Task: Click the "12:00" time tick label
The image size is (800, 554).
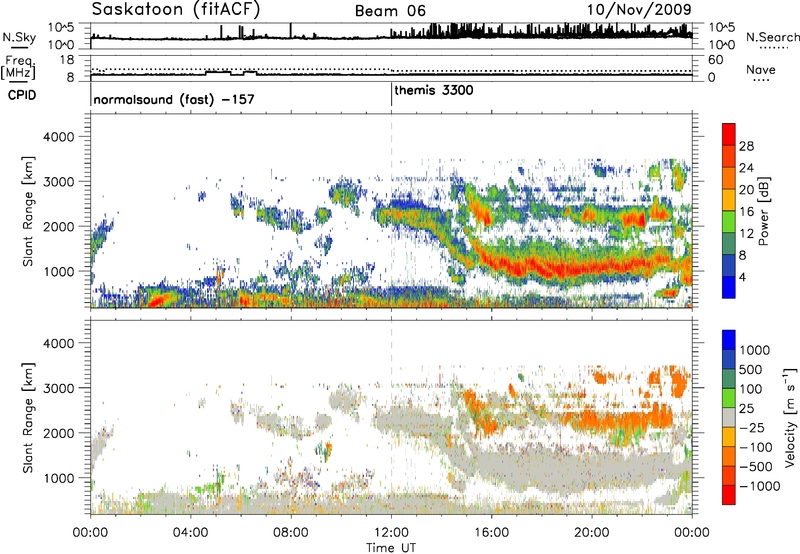Action: (391, 533)
